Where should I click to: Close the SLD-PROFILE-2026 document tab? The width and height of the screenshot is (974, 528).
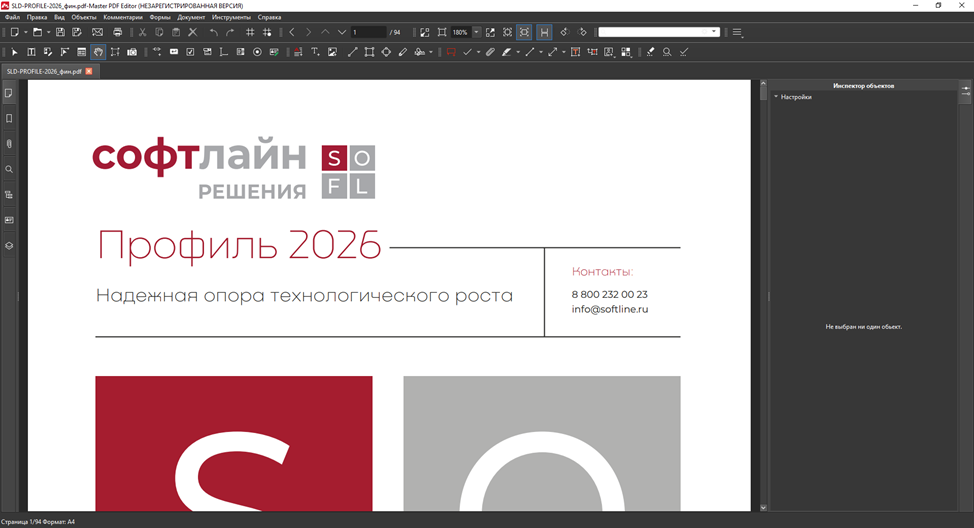[x=89, y=71]
